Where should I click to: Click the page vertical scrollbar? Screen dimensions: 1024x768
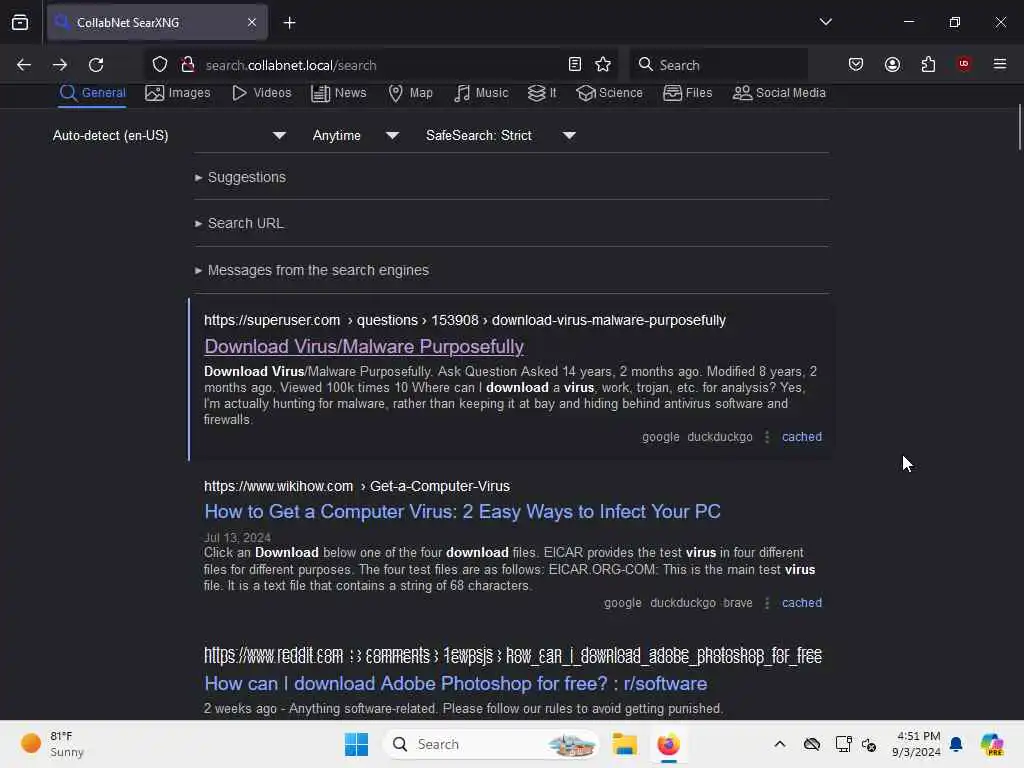[1019, 127]
